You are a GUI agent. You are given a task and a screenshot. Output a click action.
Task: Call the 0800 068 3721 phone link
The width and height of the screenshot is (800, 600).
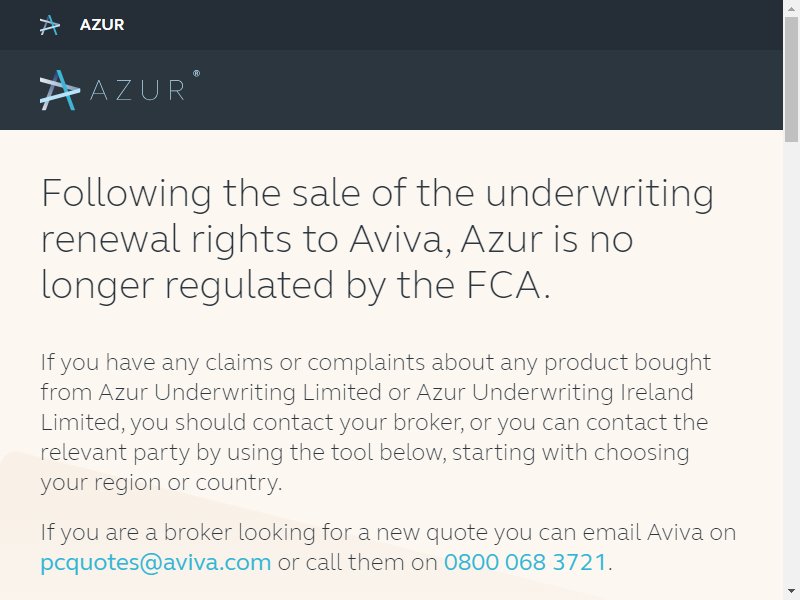pos(525,562)
